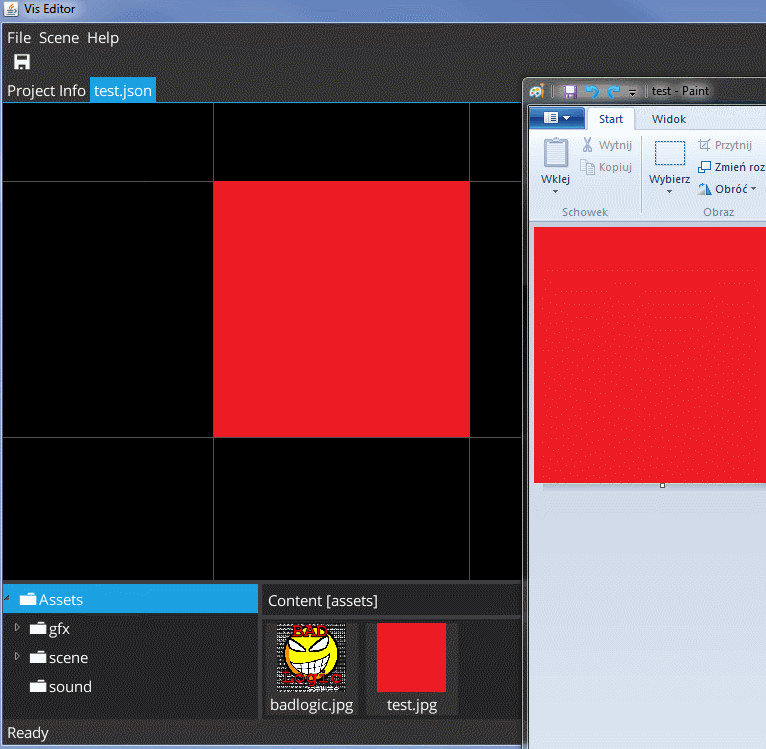The image size is (766, 749).
Task: Select the sound folder in assets tree
Action: 70,687
